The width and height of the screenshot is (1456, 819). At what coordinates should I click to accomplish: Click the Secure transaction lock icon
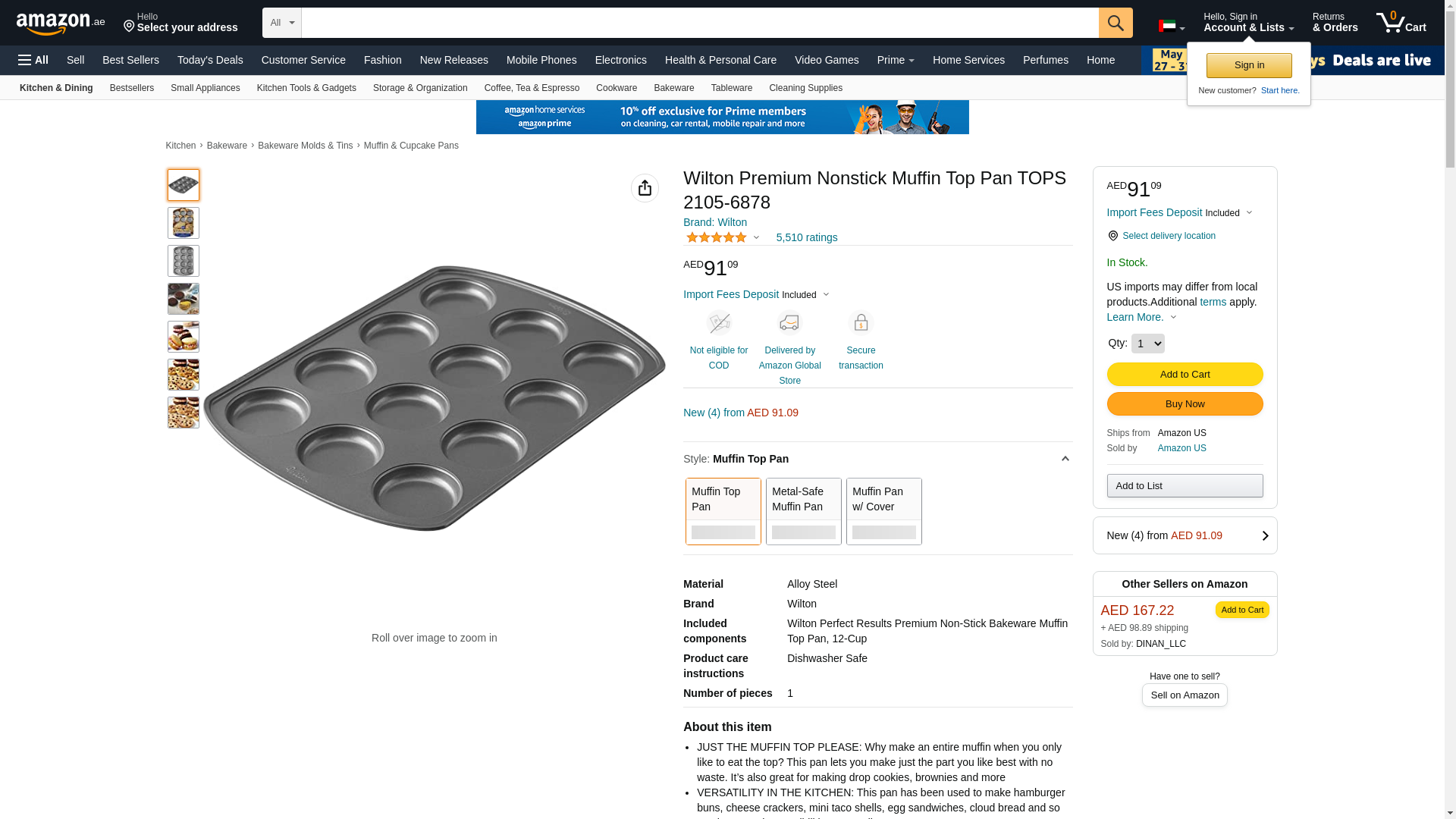pyautogui.click(x=861, y=324)
